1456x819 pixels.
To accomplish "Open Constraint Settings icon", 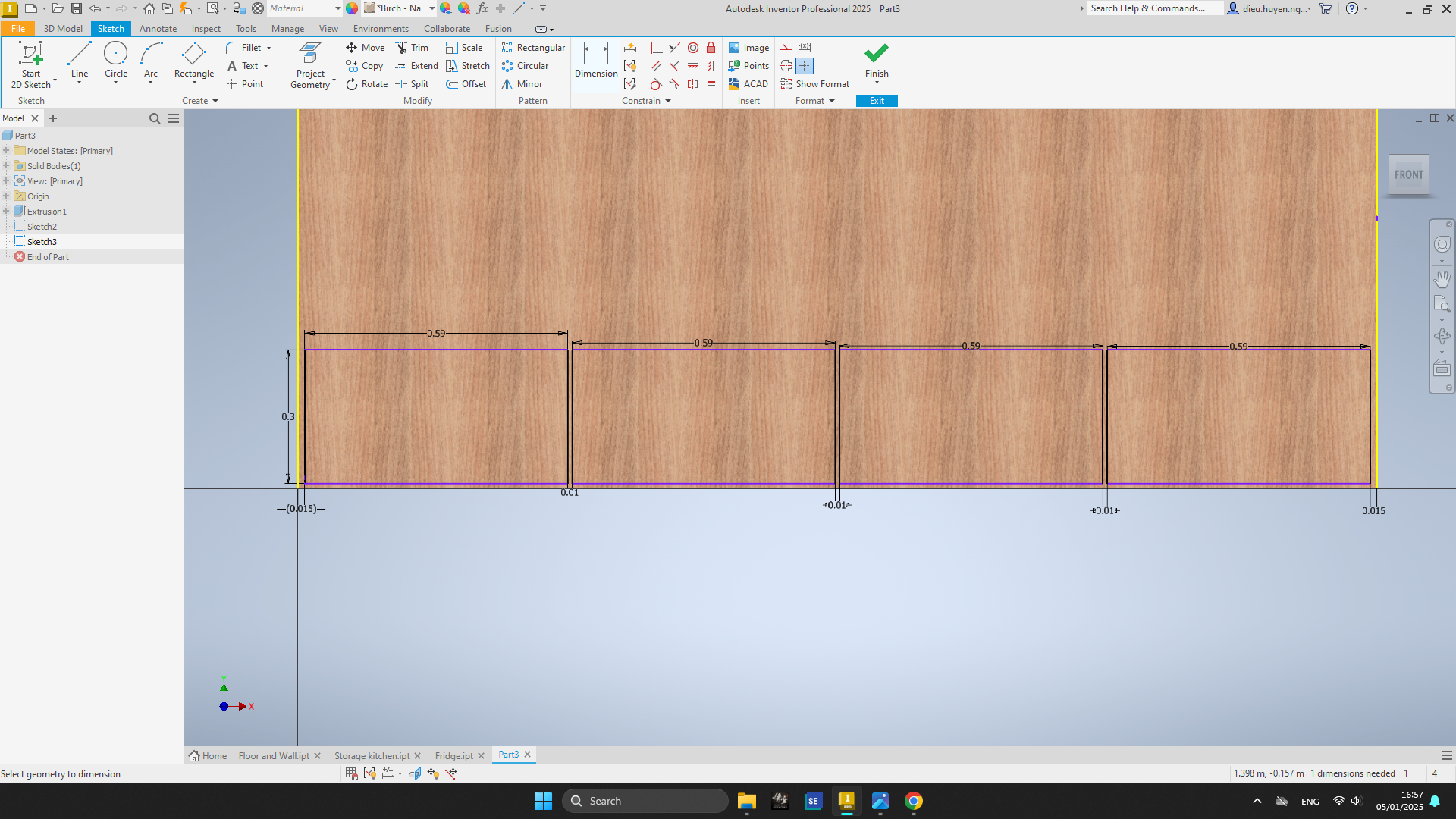I will coord(630,84).
